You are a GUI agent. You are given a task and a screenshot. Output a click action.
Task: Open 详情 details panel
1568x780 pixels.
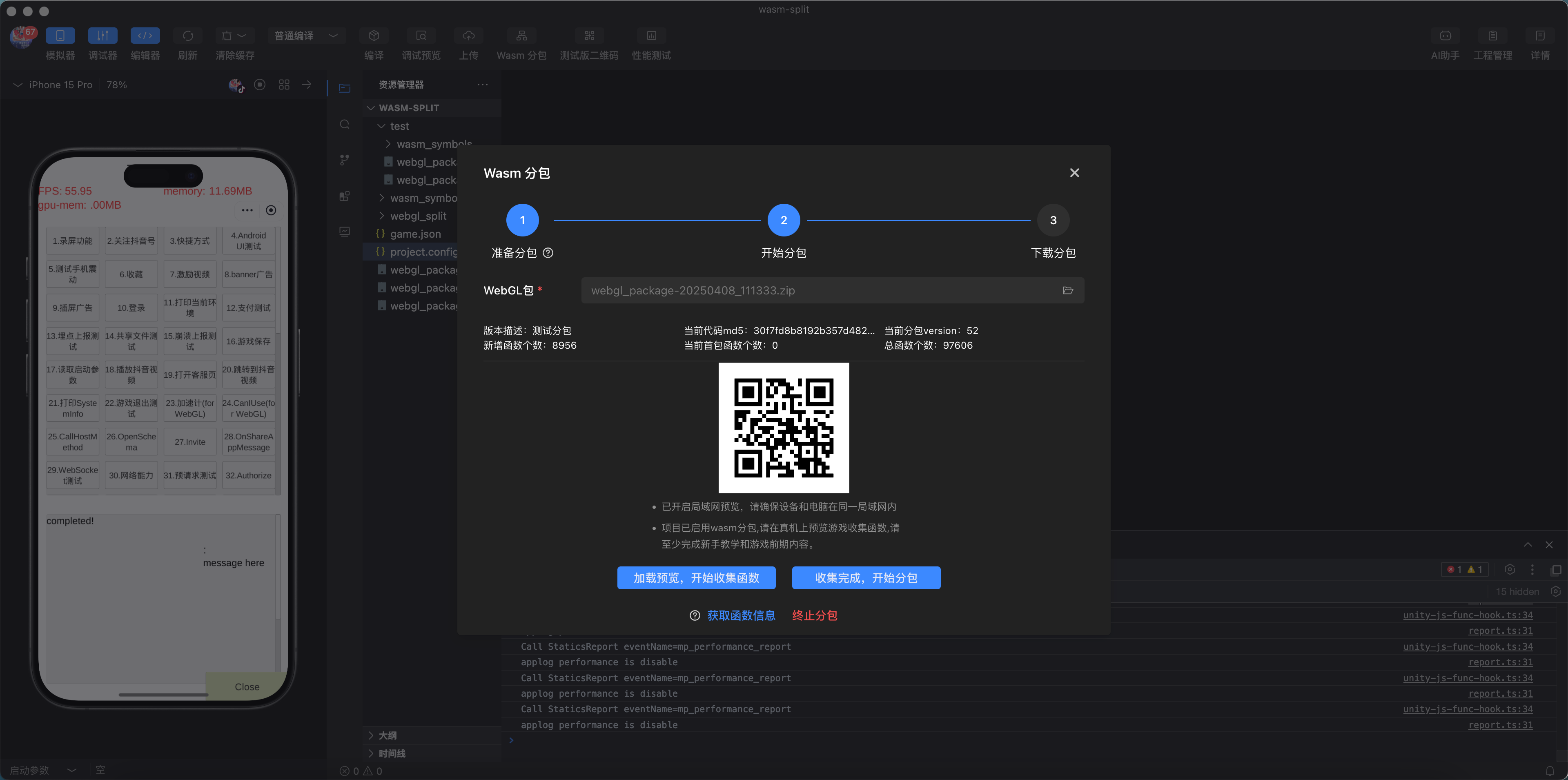(1540, 36)
